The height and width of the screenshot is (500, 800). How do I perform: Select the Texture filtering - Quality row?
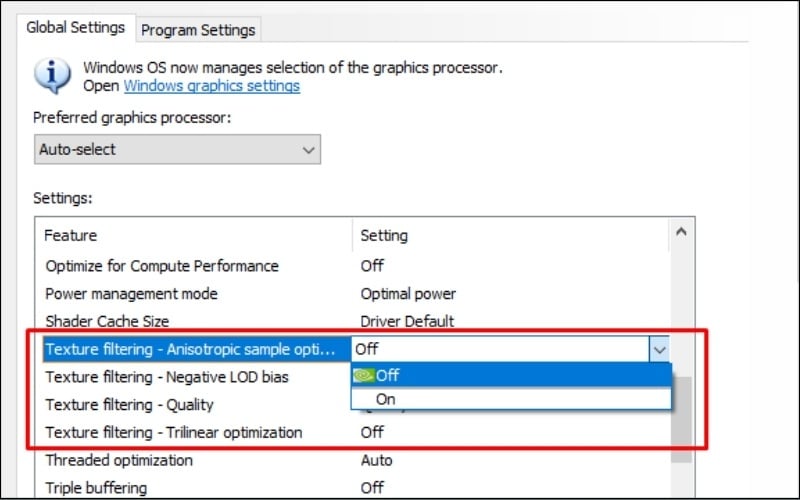click(x=129, y=405)
